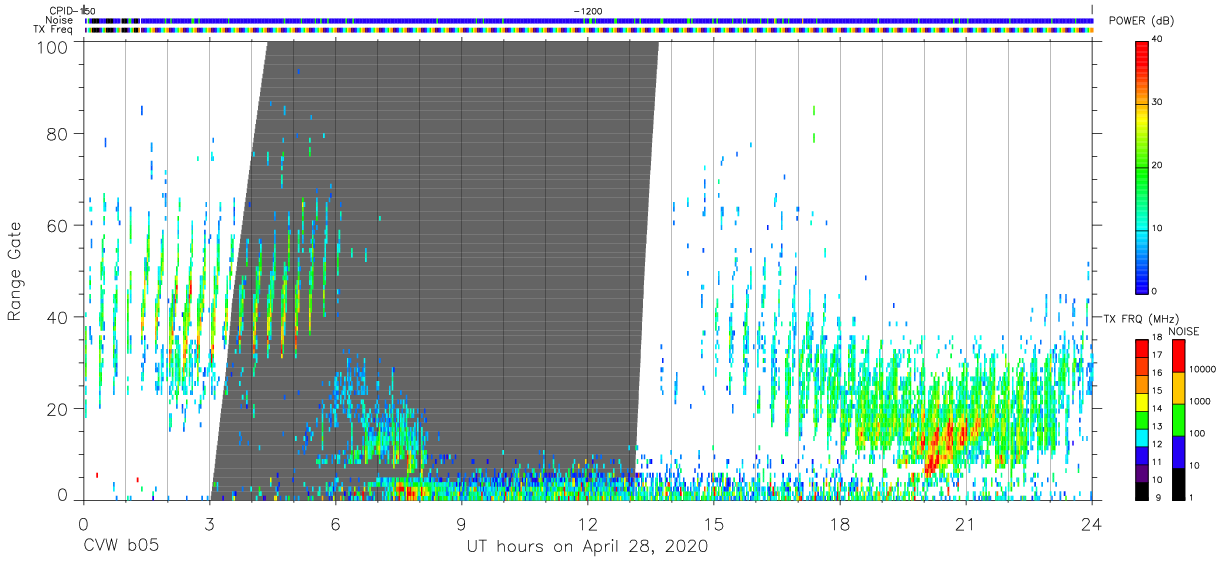
Task: Click the 40 tick on Range Gate axis
Action: point(58,318)
